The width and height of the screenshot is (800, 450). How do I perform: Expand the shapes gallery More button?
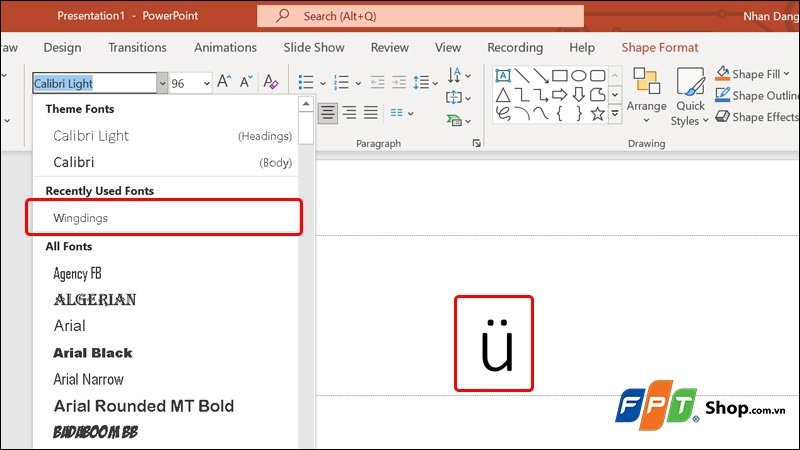615,114
